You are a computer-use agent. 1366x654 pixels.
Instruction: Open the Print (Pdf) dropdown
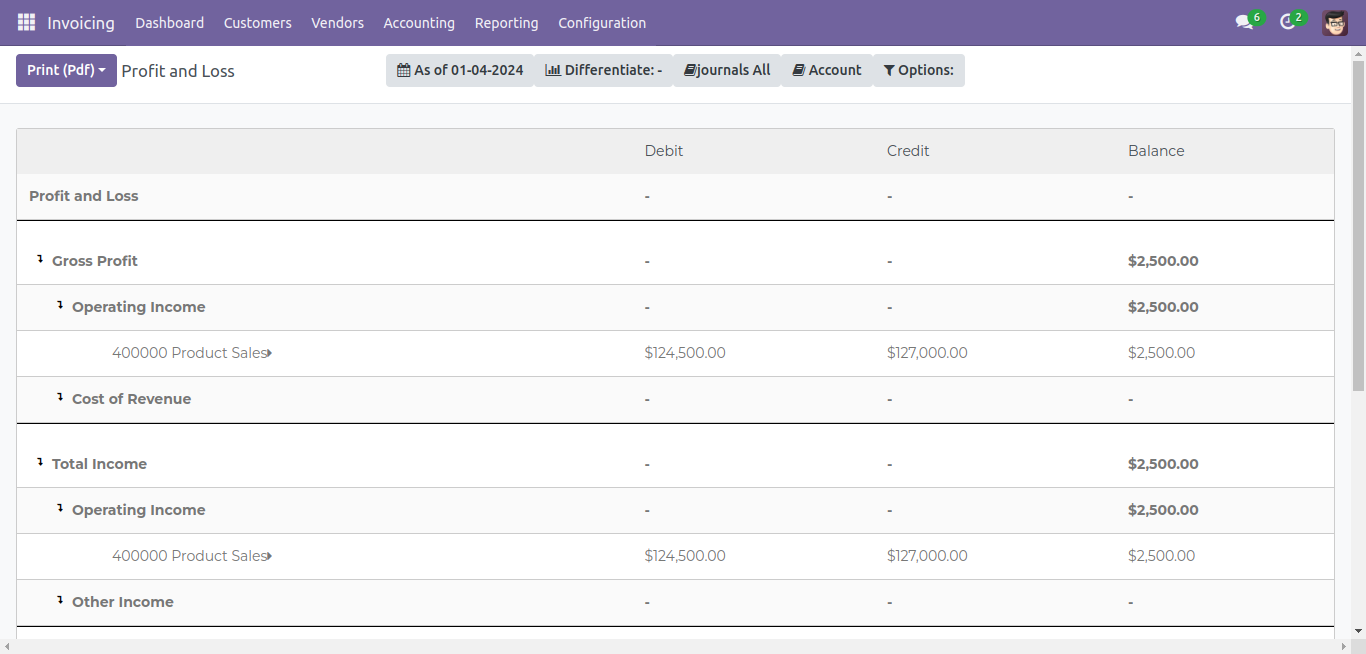66,70
